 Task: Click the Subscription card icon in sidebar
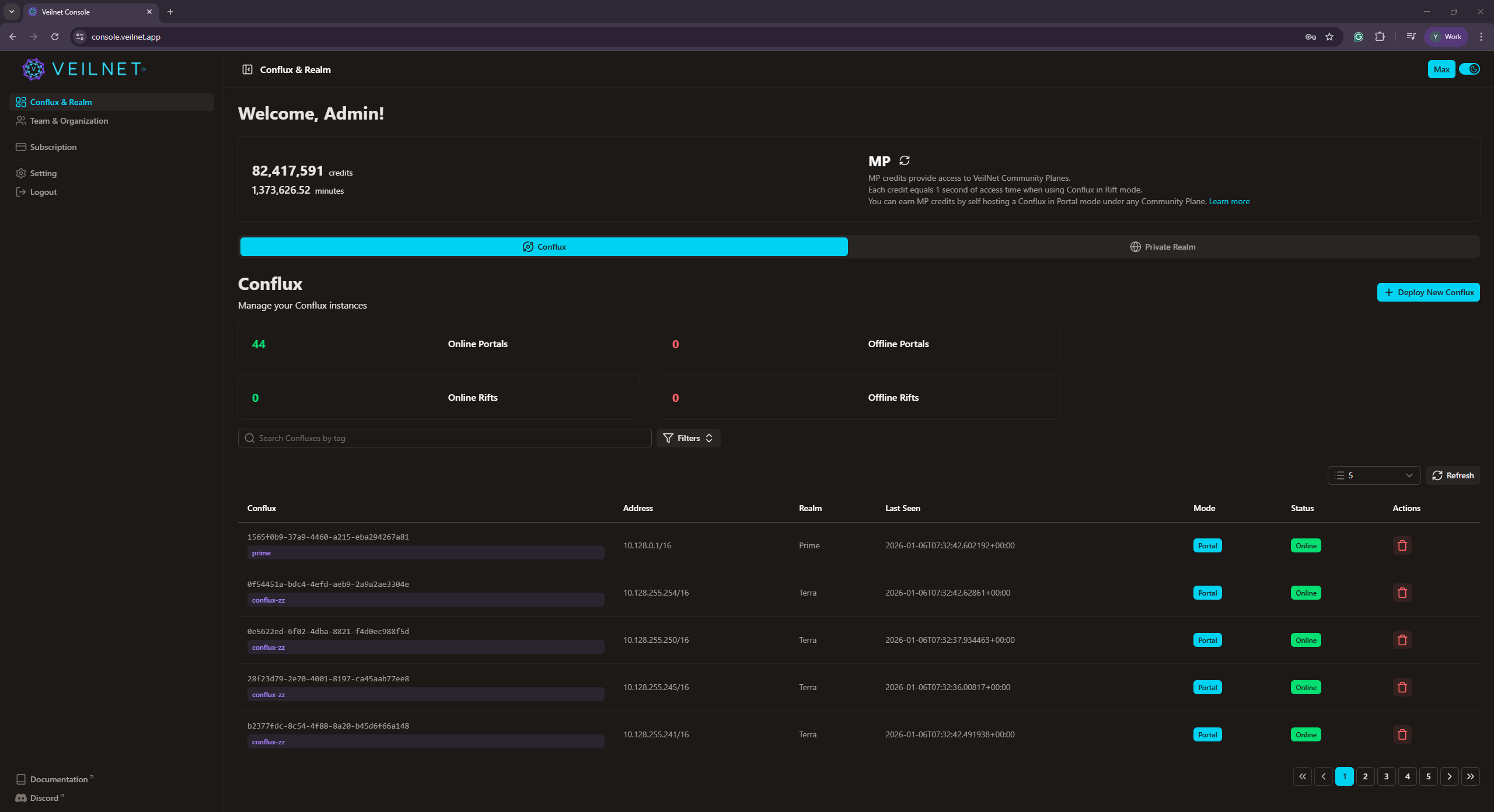pyautogui.click(x=21, y=146)
